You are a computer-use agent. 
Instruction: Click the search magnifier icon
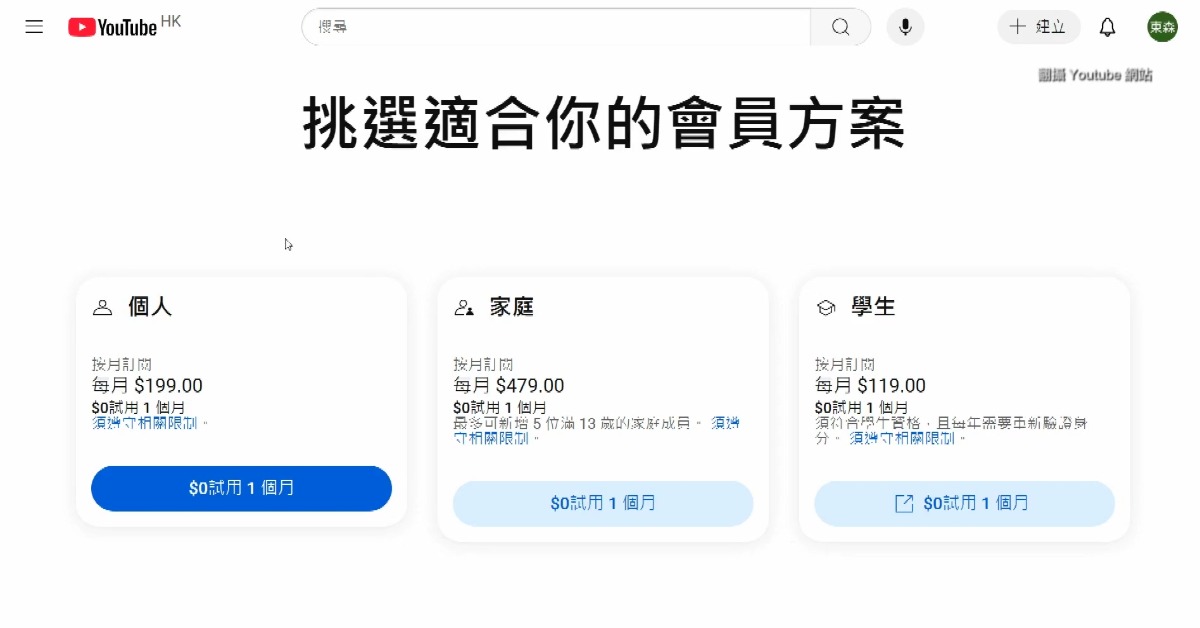pyautogui.click(x=840, y=27)
